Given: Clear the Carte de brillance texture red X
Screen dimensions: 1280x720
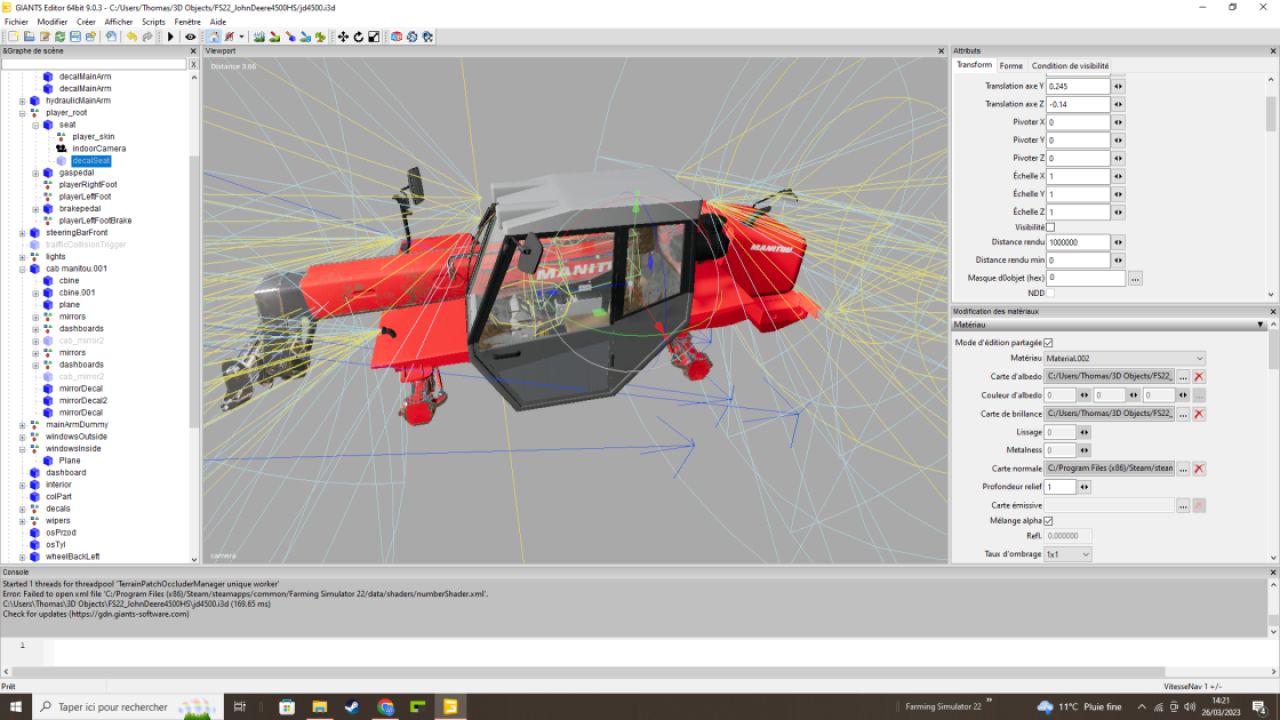Looking at the screenshot, I should [1199, 413].
